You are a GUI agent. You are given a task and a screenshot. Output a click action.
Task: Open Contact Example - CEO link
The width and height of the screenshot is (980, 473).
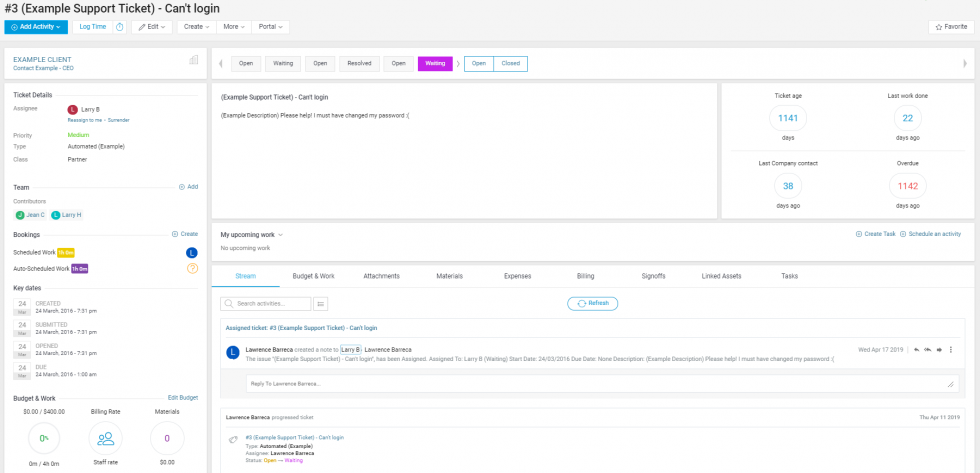click(x=43, y=68)
